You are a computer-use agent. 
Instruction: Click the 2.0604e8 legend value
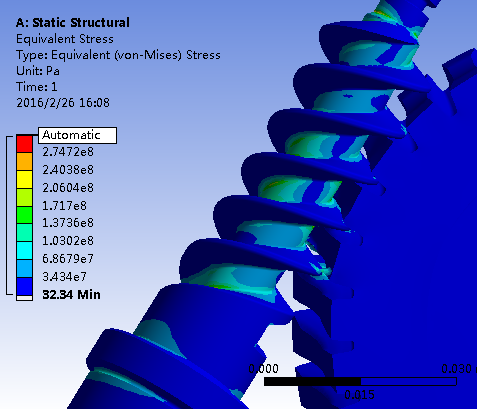tap(68, 188)
